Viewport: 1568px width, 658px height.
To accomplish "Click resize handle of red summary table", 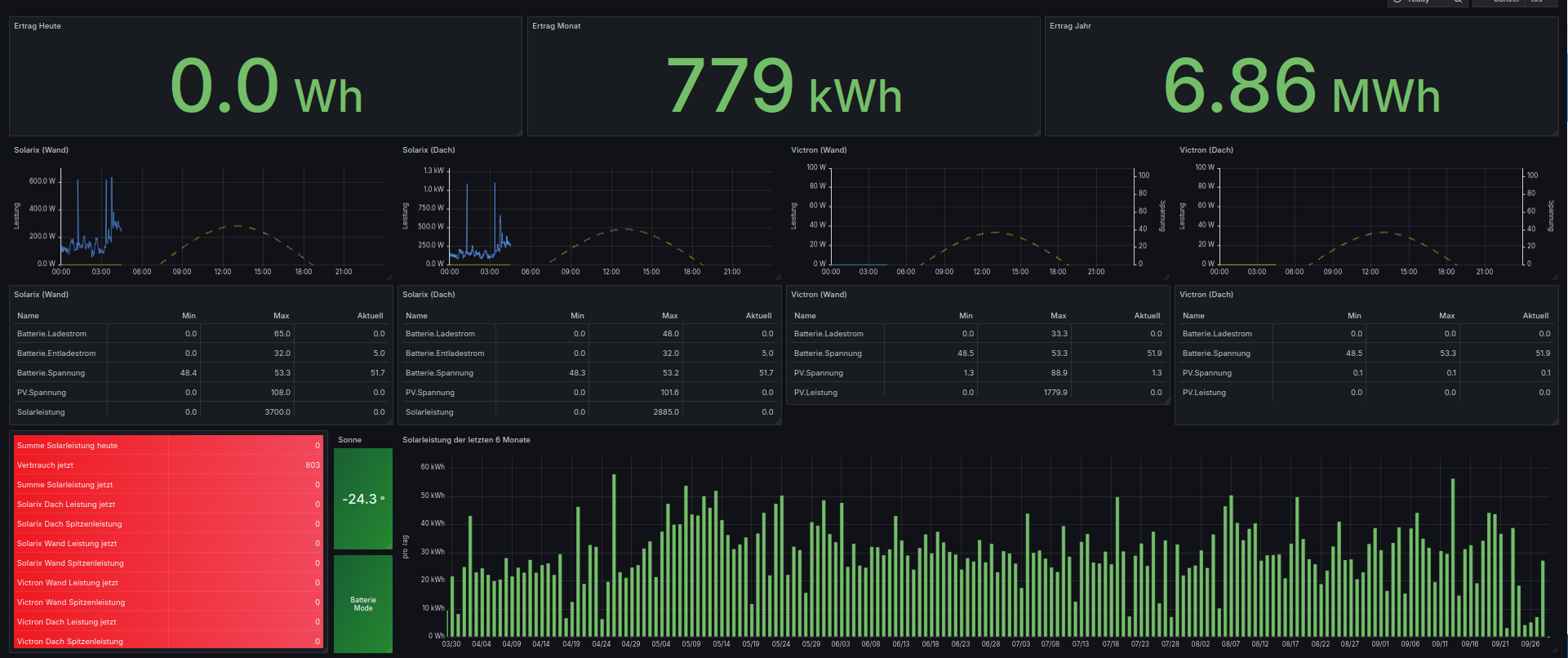I will point(324,650).
